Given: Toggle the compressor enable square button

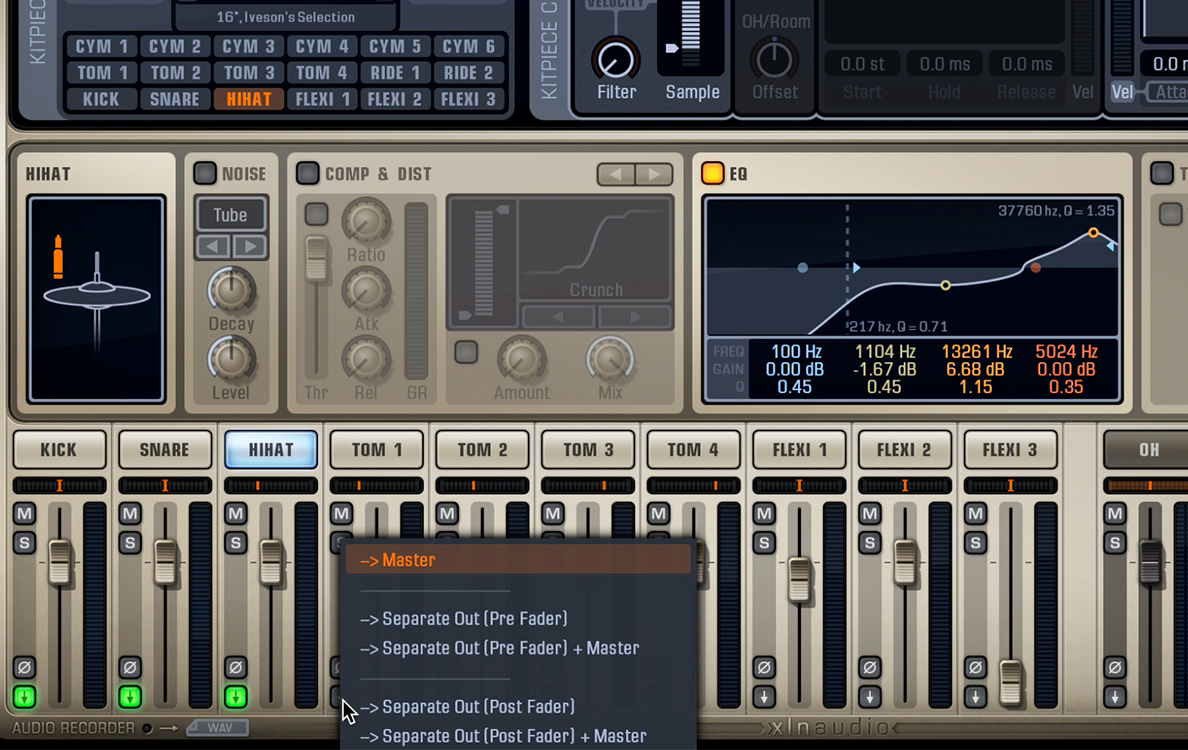Looking at the screenshot, I should (x=316, y=214).
